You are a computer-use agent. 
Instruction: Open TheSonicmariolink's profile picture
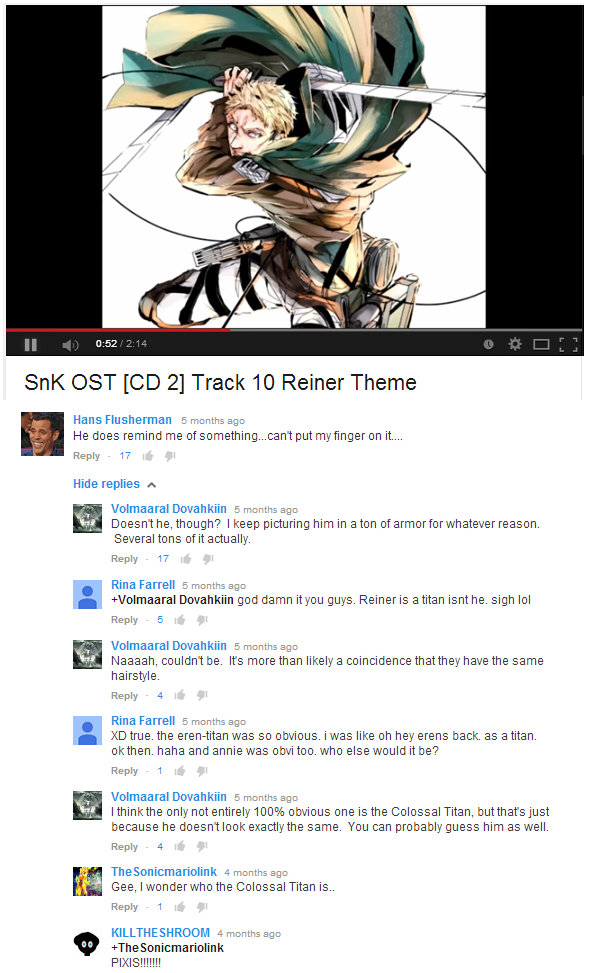click(87, 881)
